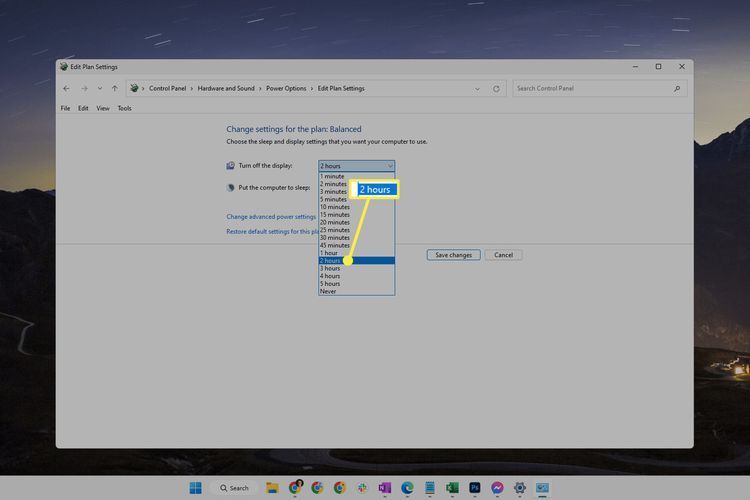Image resolution: width=750 pixels, height=500 pixels.
Task: Click the Windows Start button
Action: 195,488
